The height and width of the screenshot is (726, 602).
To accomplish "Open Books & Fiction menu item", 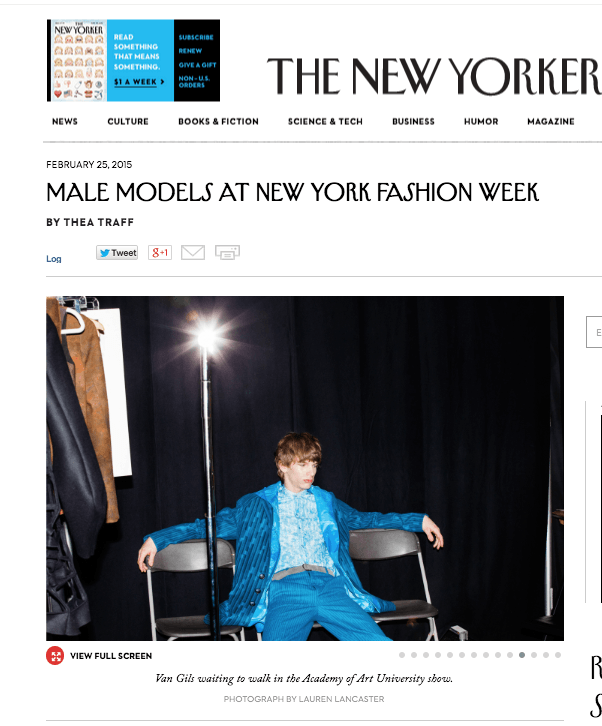I will click(x=219, y=121).
